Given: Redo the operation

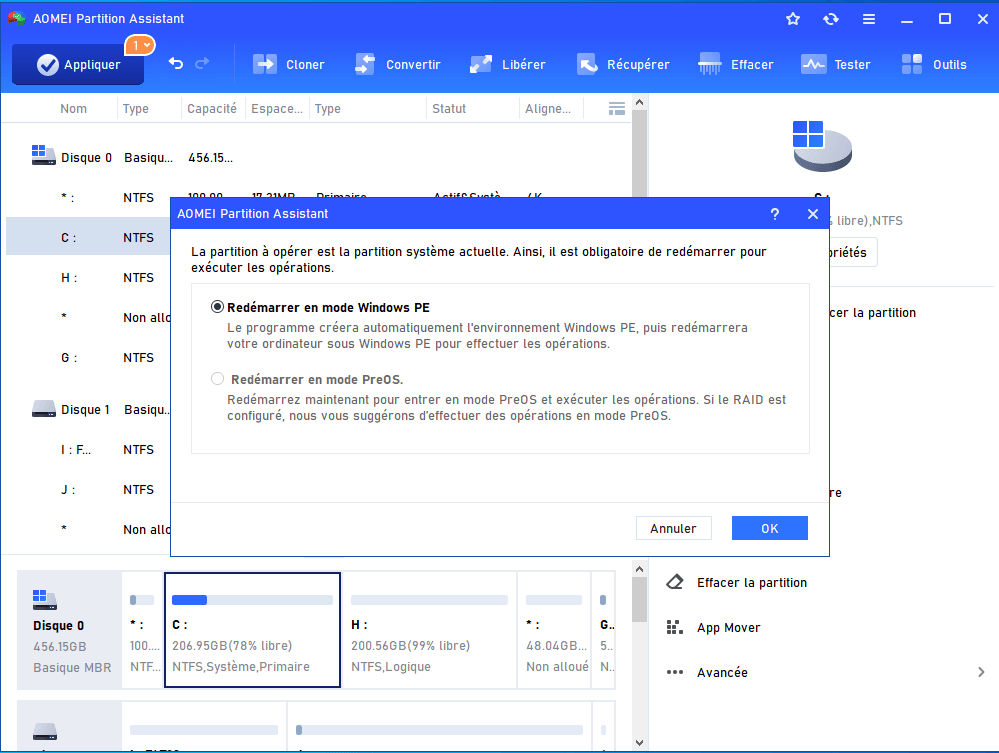Looking at the screenshot, I should click(x=202, y=63).
